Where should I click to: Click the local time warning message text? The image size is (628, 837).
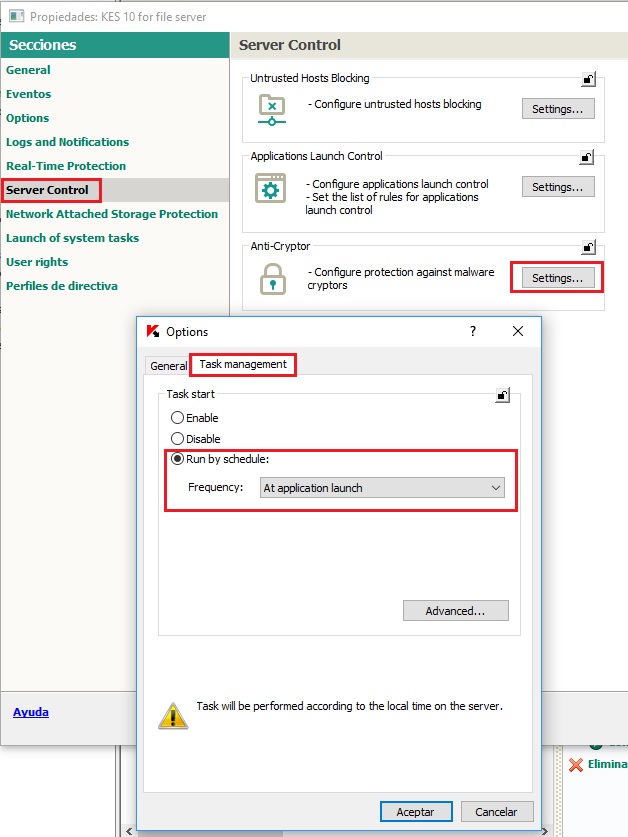(x=349, y=706)
